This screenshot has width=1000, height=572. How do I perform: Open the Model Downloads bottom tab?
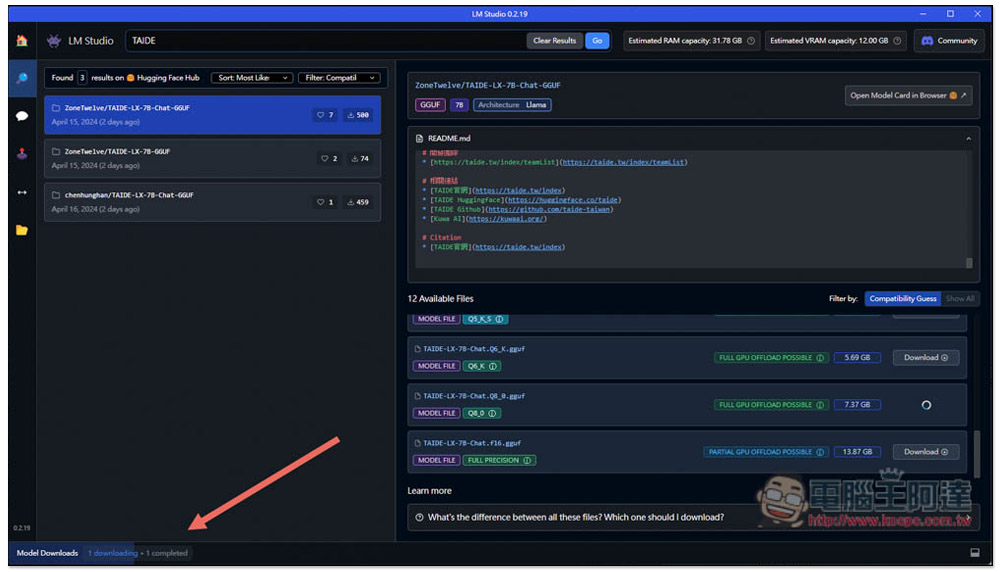[47, 553]
